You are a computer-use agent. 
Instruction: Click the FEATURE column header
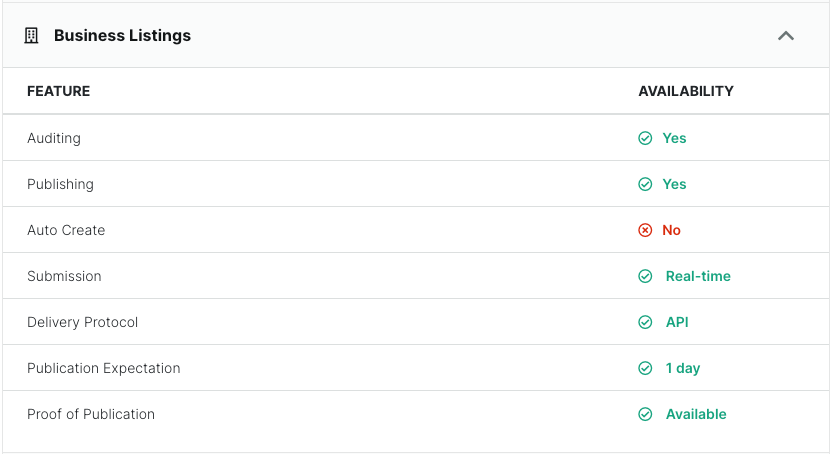[x=59, y=91]
